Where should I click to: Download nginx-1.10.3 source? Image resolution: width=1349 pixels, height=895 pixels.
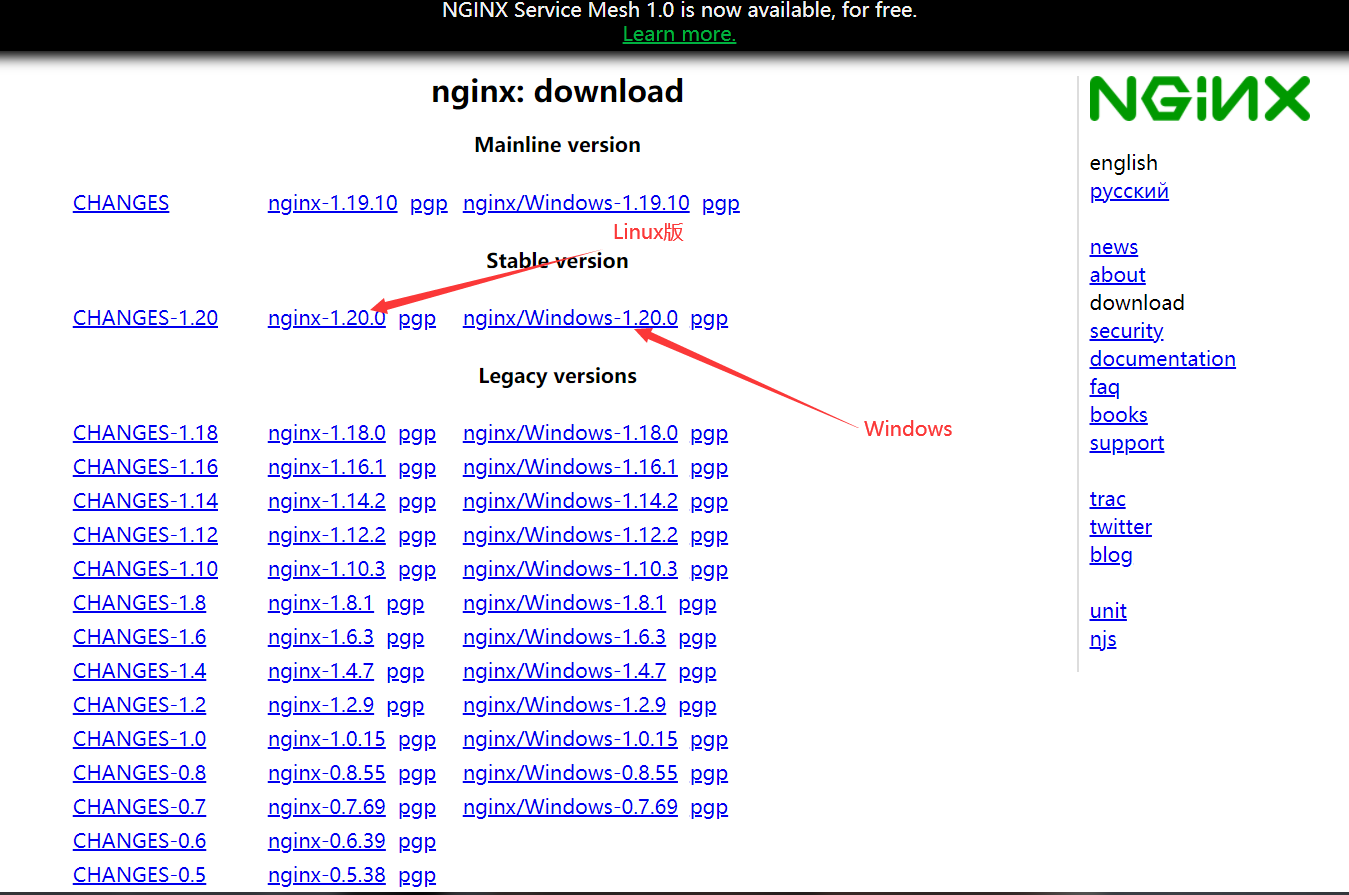point(326,569)
